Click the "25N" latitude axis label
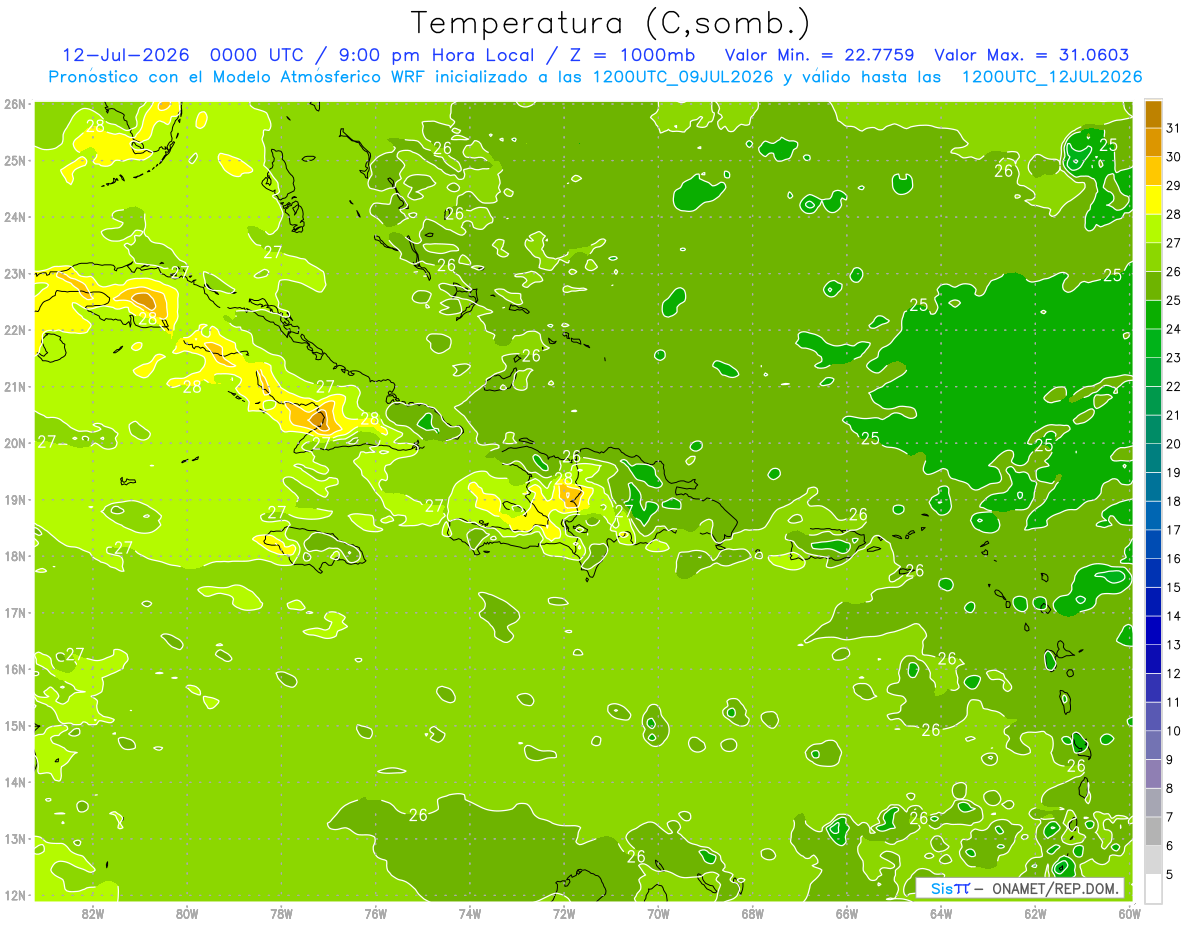Image resolution: width=1200 pixels, height=927 pixels. tap(14, 160)
